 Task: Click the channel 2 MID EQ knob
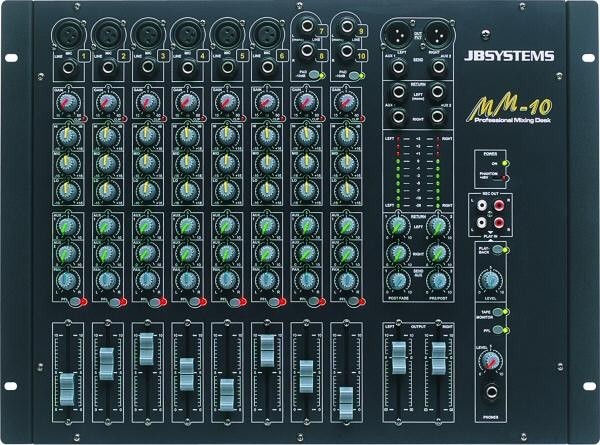pyautogui.click(x=108, y=163)
